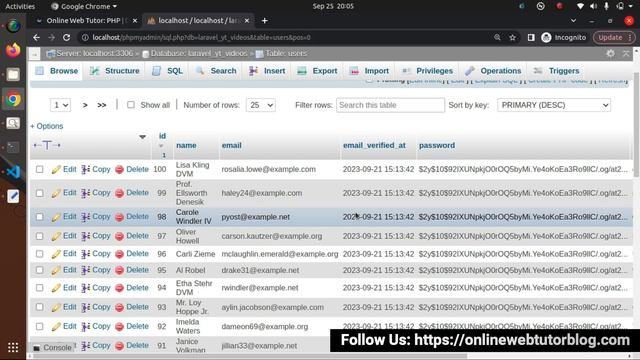Viewport: 640px width, 360px height.
Task: Open the column options dropdown arrow near id
Action: tap(142, 137)
